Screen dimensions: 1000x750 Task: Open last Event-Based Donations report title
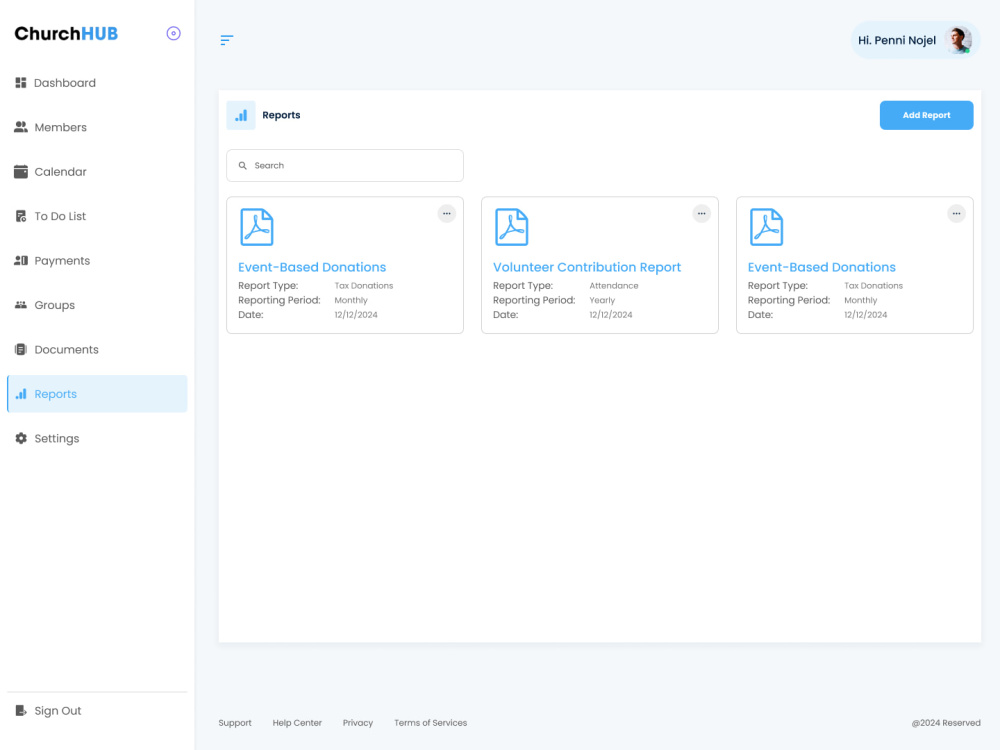(x=821, y=267)
